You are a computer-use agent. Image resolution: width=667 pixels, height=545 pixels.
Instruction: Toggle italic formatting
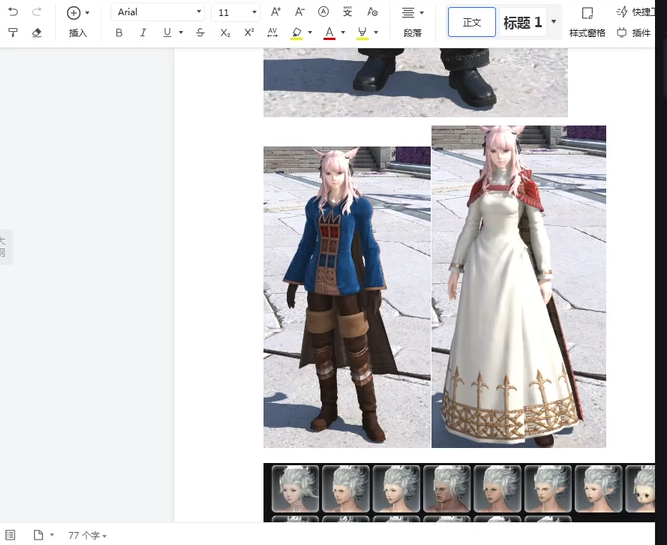click(x=143, y=32)
